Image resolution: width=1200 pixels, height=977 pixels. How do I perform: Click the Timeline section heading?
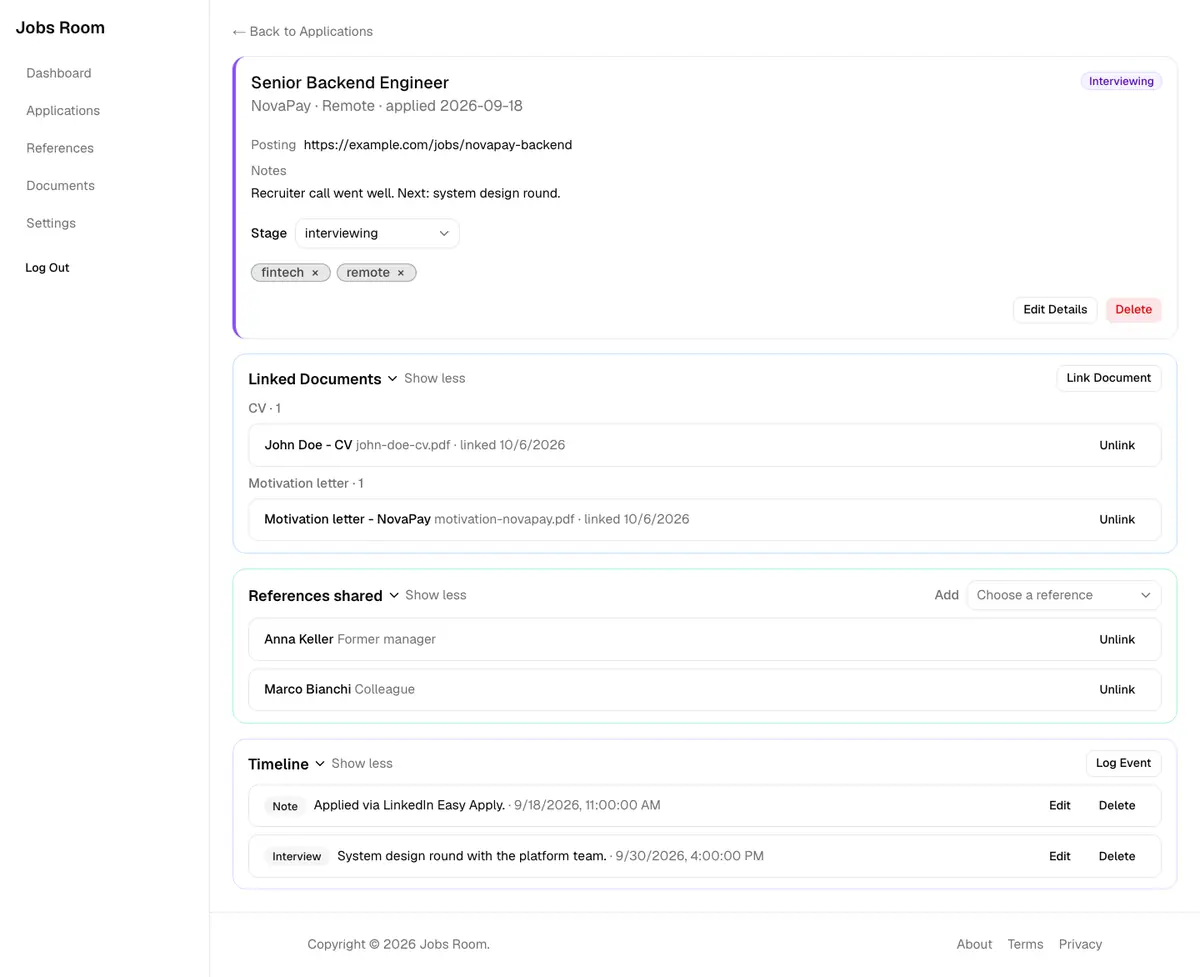(x=278, y=764)
